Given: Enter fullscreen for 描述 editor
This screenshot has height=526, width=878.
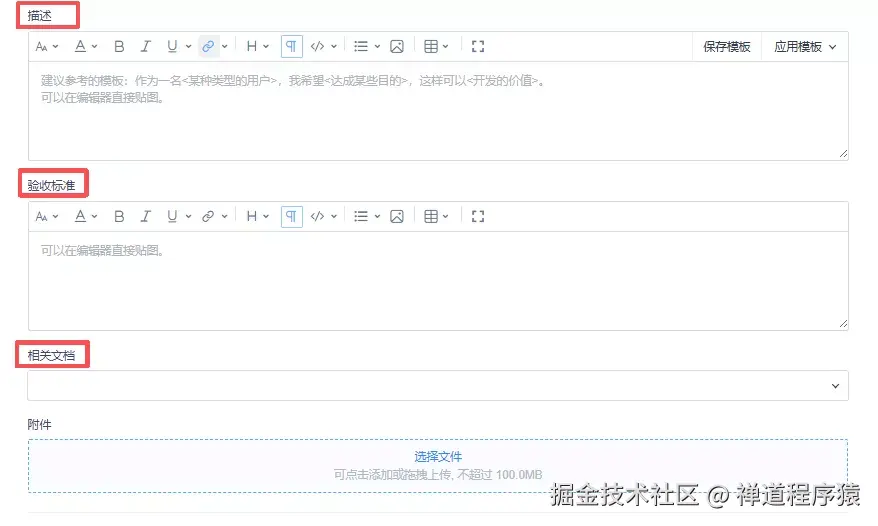Looking at the screenshot, I should (478, 46).
